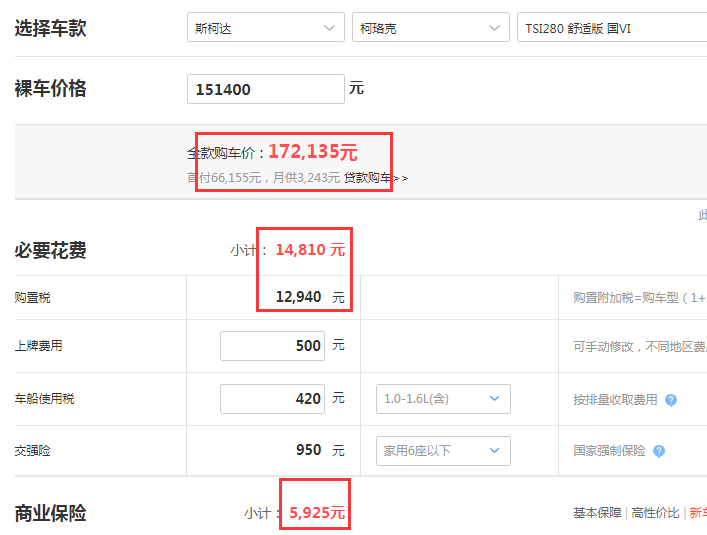The width and height of the screenshot is (707, 535).
Task: Select the 高性价比 insurance option
Action: [655, 512]
